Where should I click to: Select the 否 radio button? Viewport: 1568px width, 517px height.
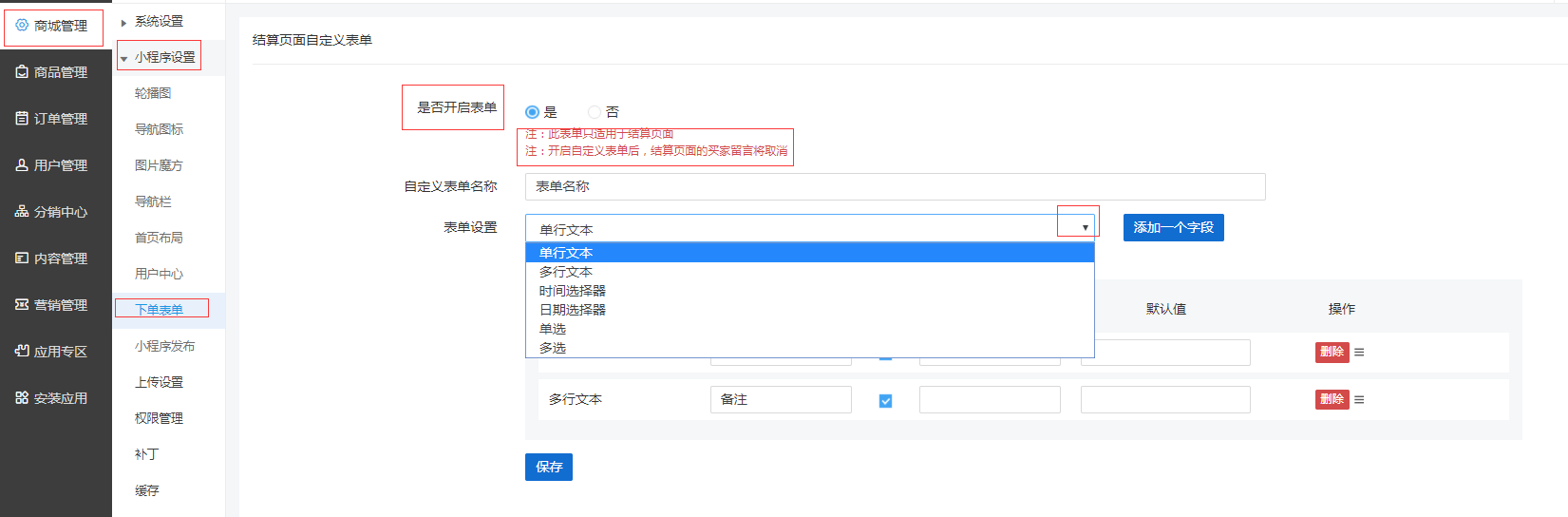595,112
